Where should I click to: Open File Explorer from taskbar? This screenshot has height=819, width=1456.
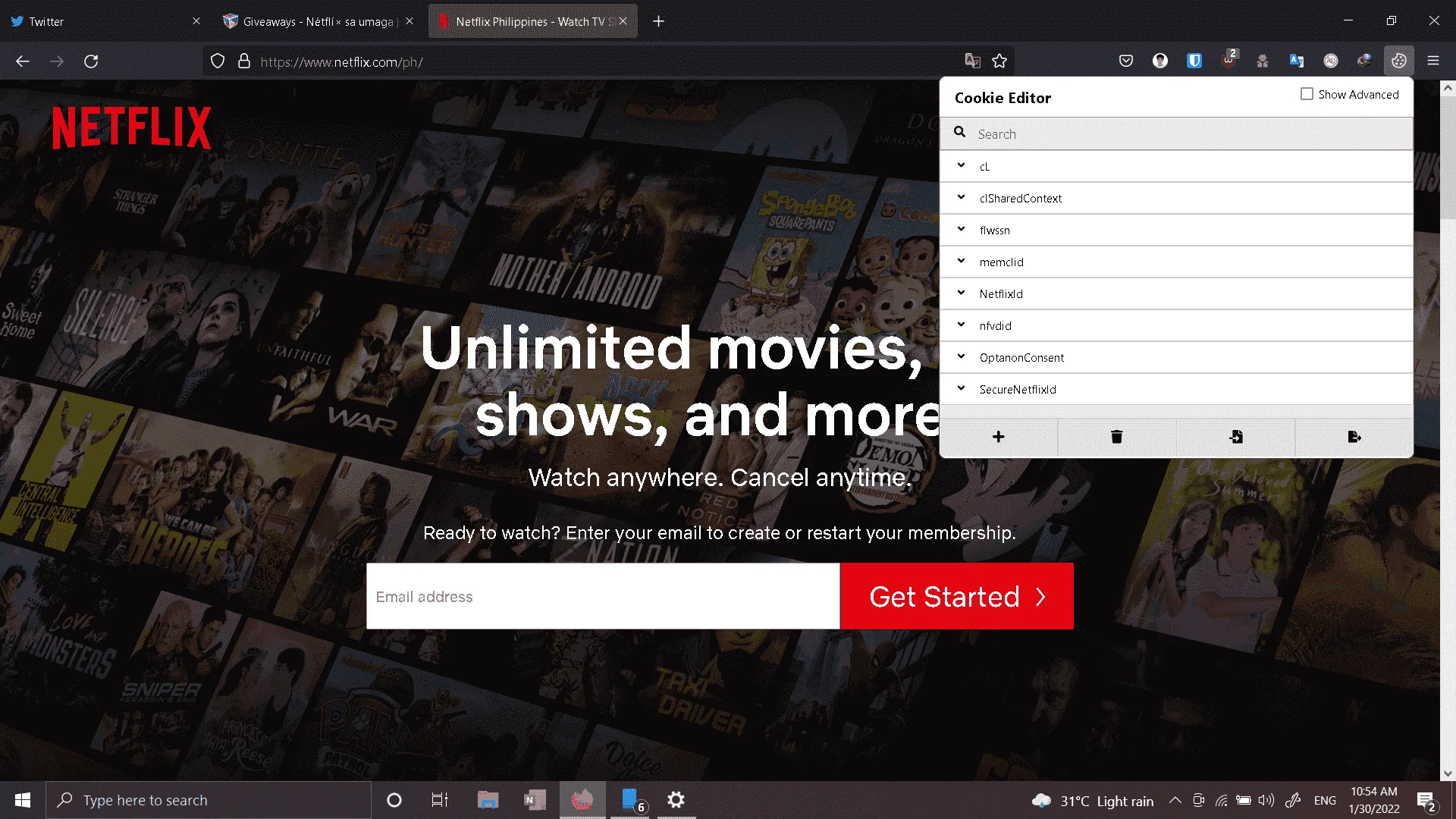pyautogui.click(x=488, y=800)
